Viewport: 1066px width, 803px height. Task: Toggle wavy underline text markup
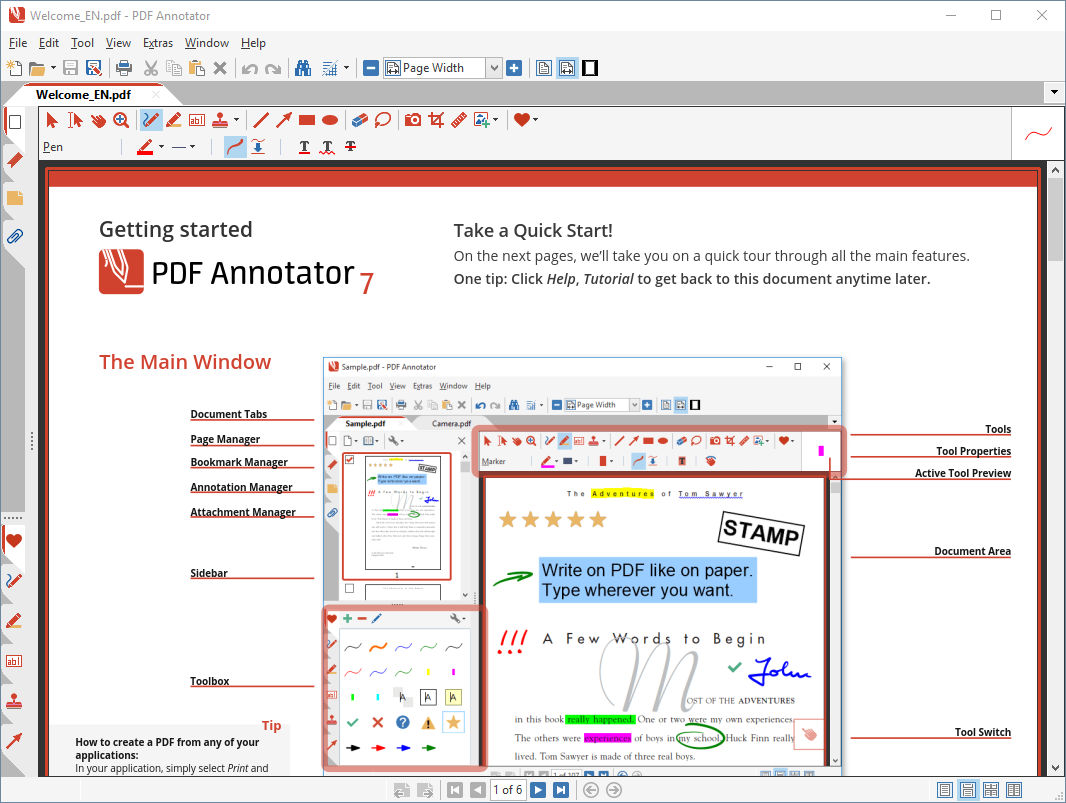click(x=327, y=147)
